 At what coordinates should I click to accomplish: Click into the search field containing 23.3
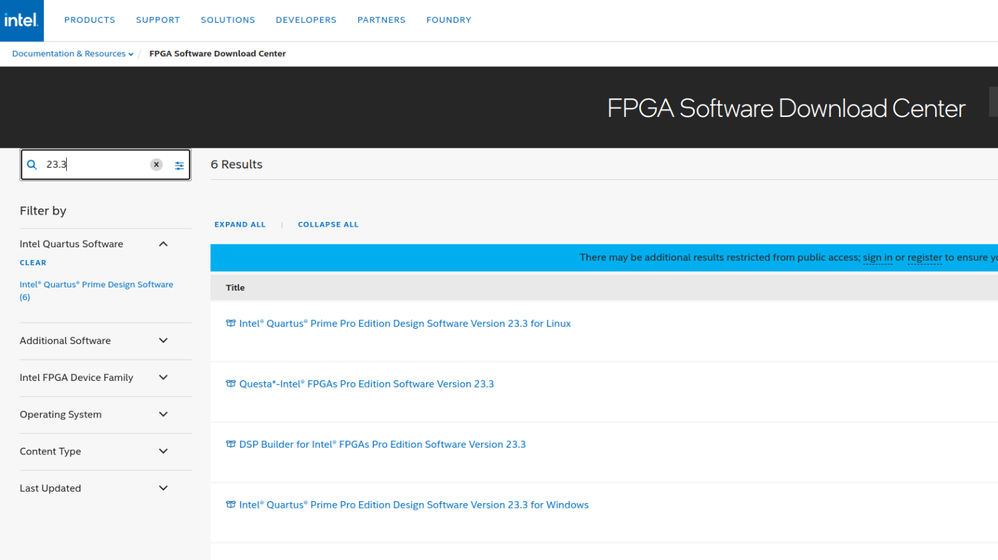tap(95, 165)
